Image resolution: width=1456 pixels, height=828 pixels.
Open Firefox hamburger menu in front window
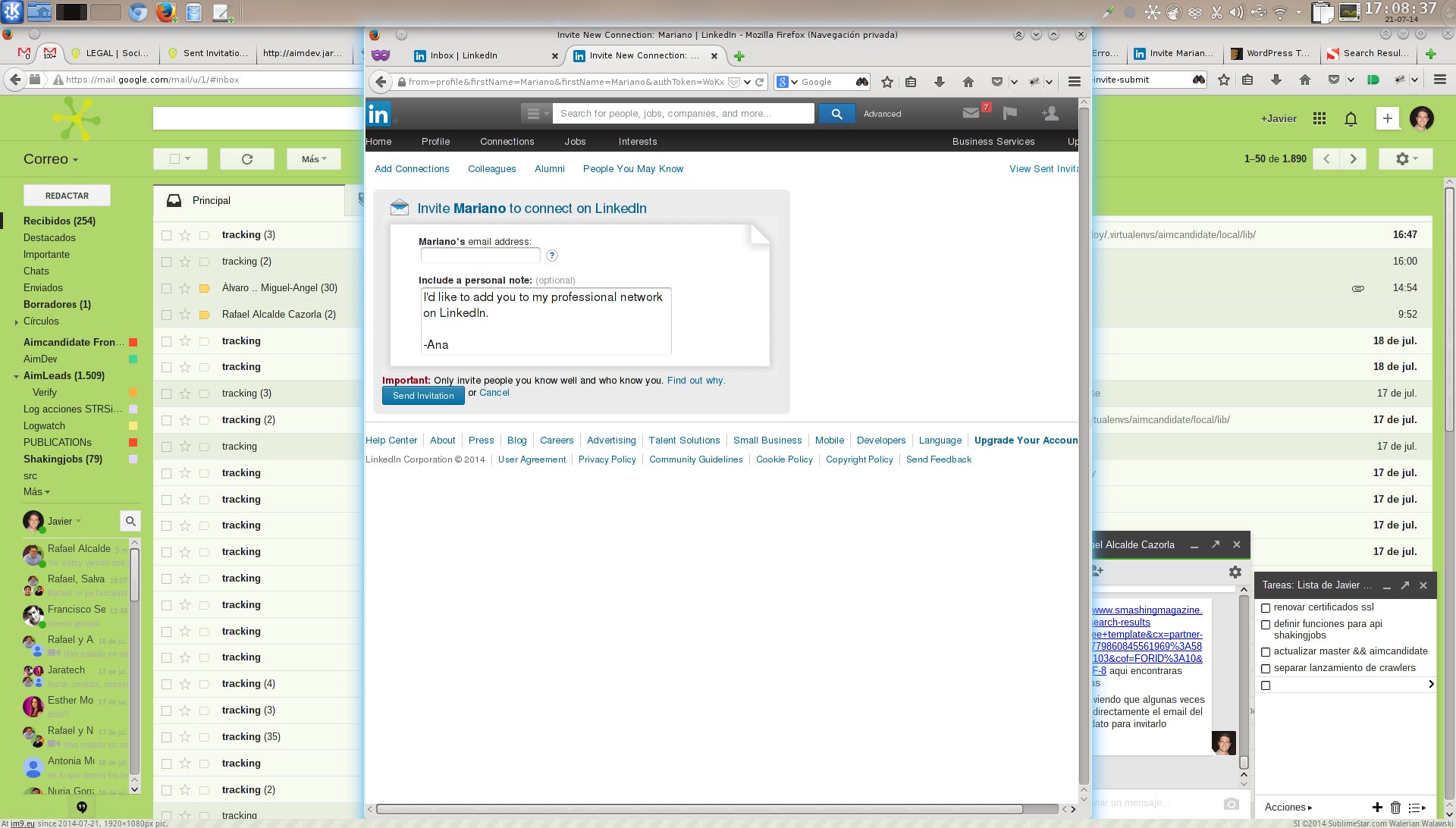(x=1074, y=82)
